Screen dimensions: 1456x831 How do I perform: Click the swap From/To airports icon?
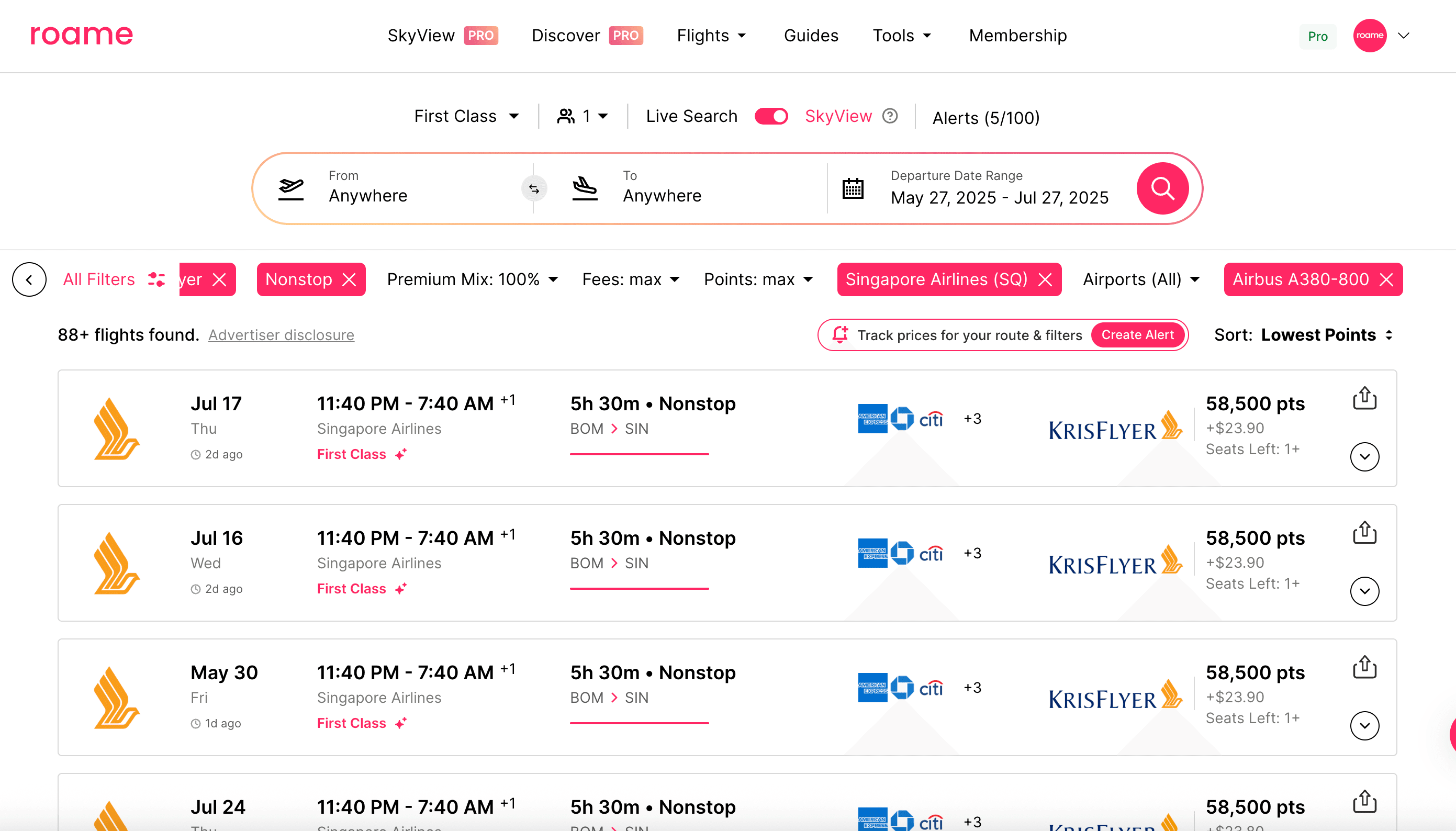click(534, 188)
